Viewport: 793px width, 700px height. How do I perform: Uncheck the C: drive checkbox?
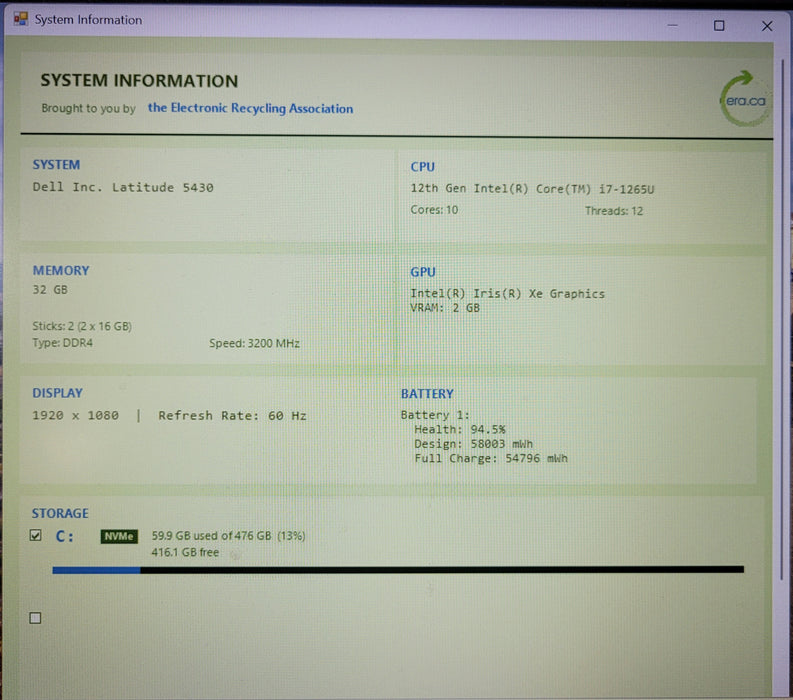click(35, 535)
